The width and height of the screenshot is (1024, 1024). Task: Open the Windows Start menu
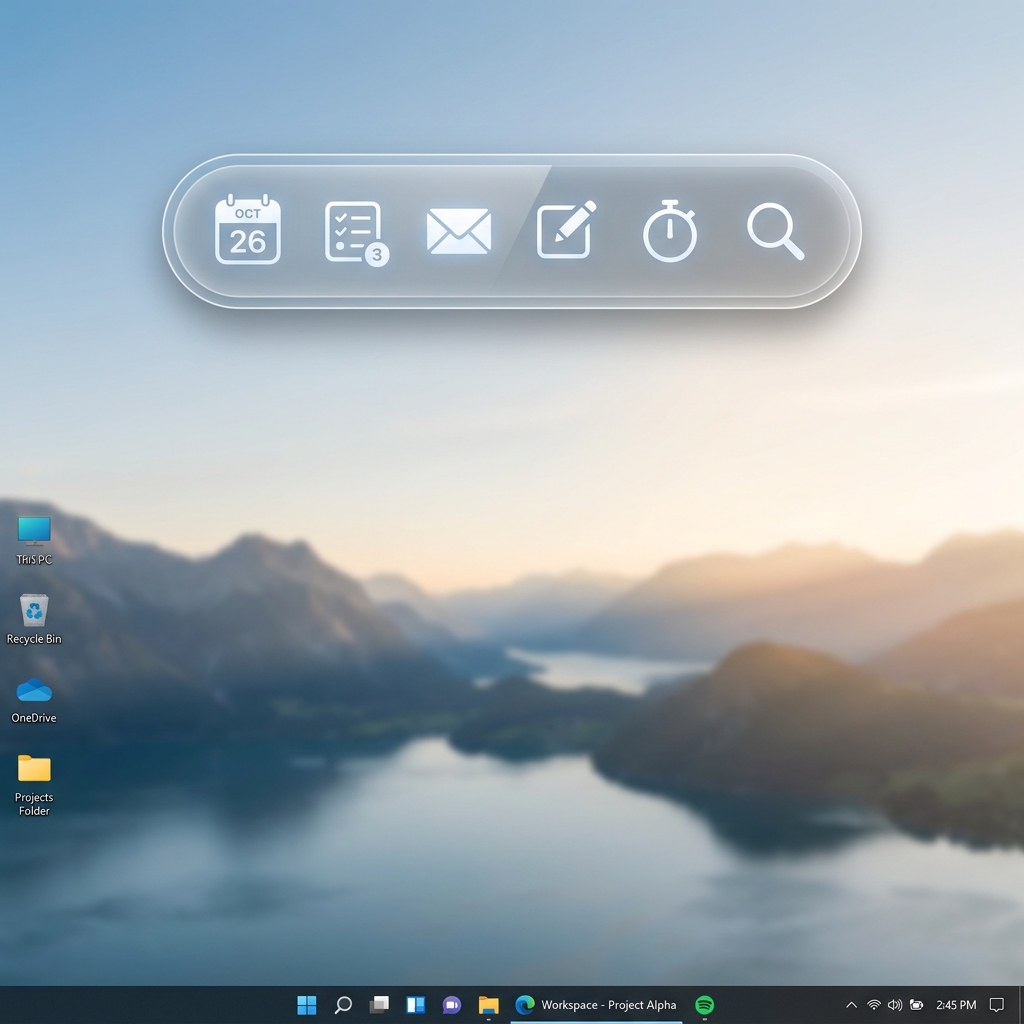(307, 1005)
